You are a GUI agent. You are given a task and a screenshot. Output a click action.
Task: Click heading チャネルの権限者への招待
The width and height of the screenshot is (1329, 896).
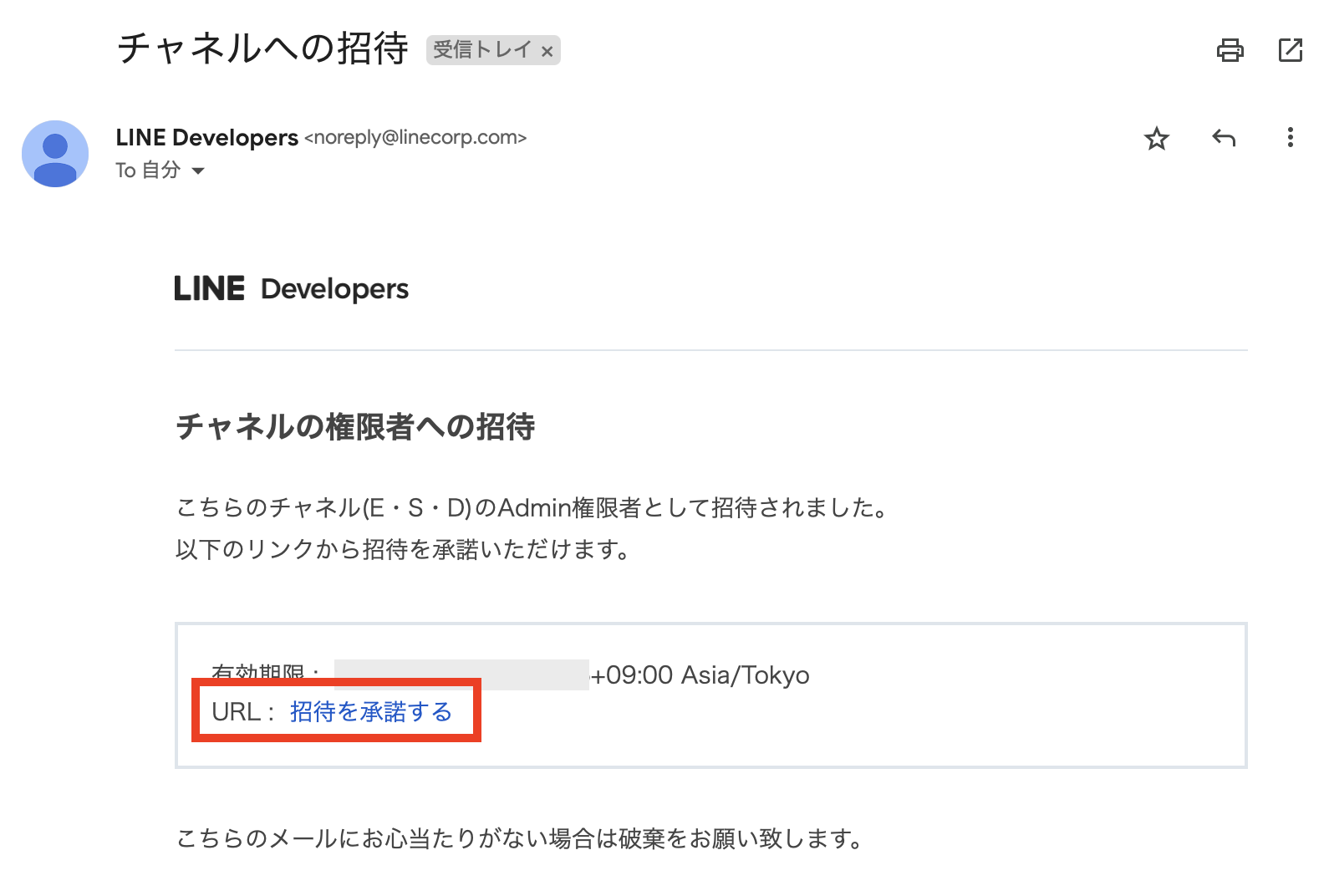[355, 426]
